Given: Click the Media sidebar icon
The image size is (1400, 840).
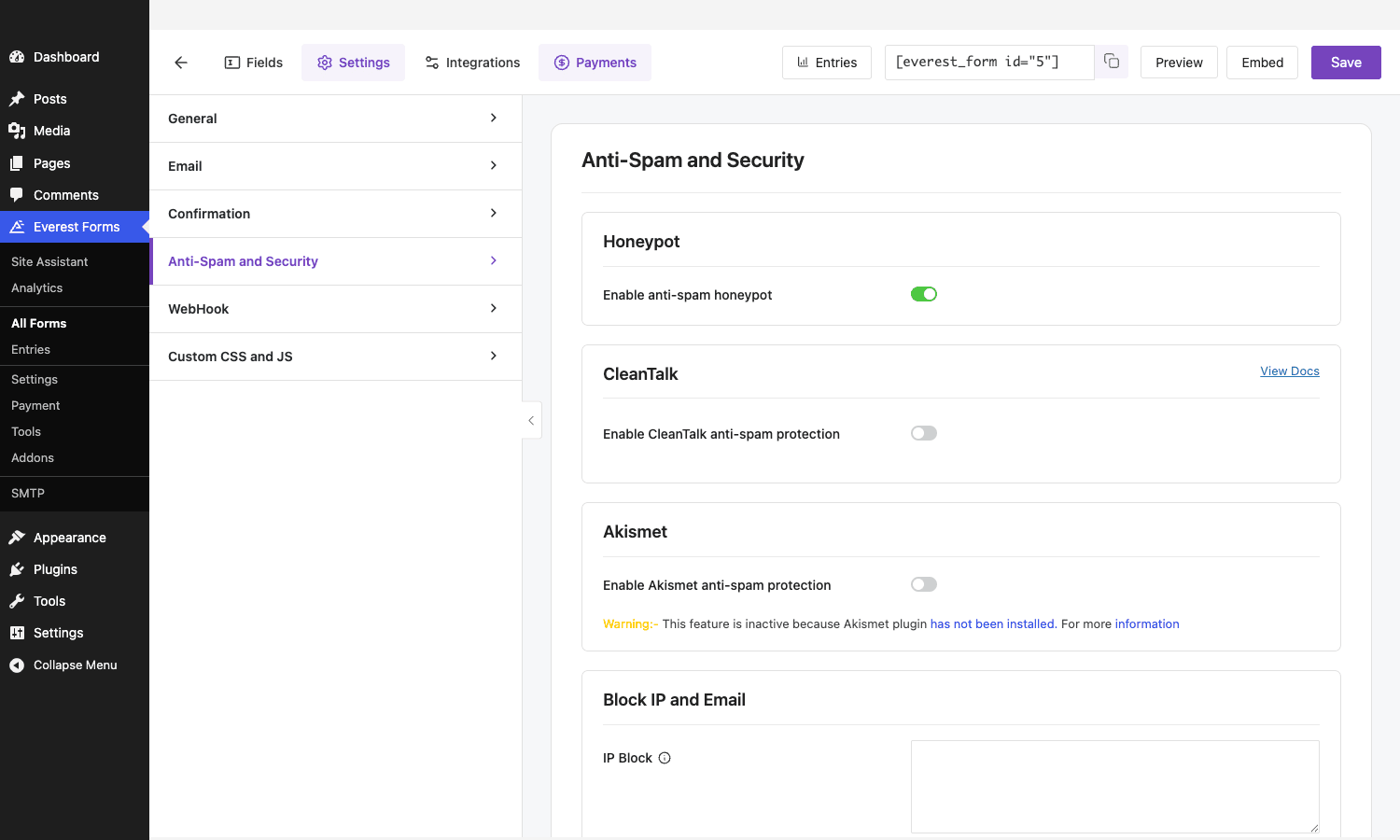Looking at the screenshot, I should pyautogui.click(x=17, y=131).
